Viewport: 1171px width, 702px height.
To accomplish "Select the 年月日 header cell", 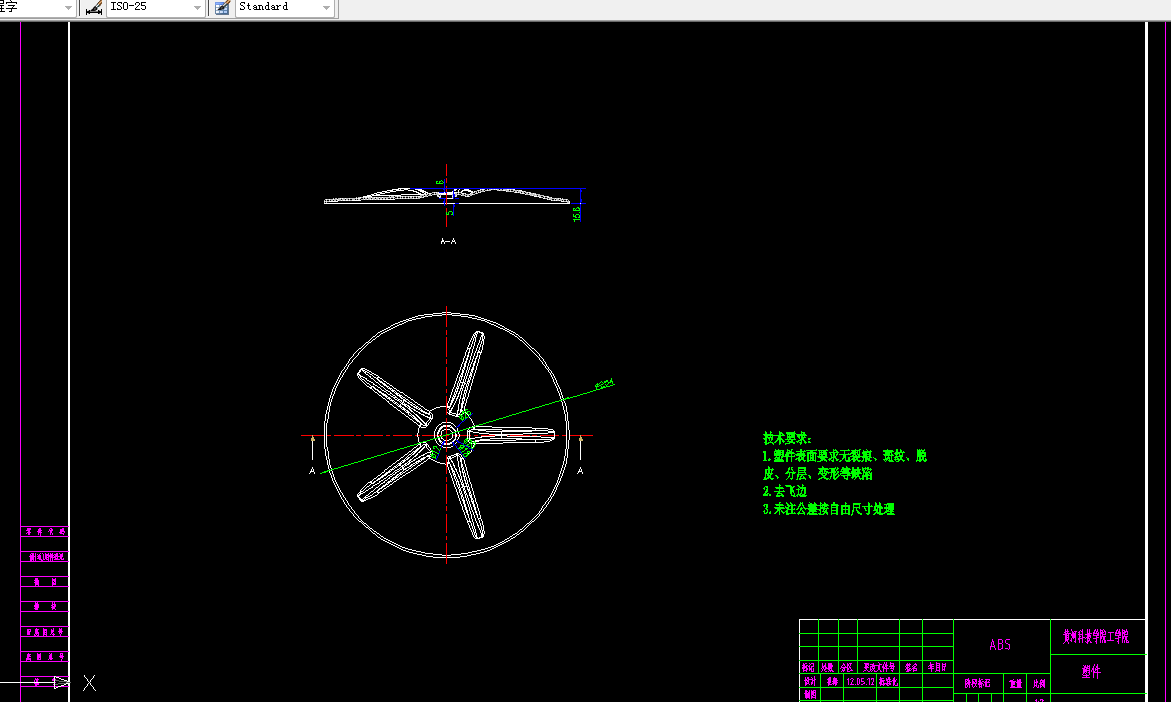I will tap(937, 668).
